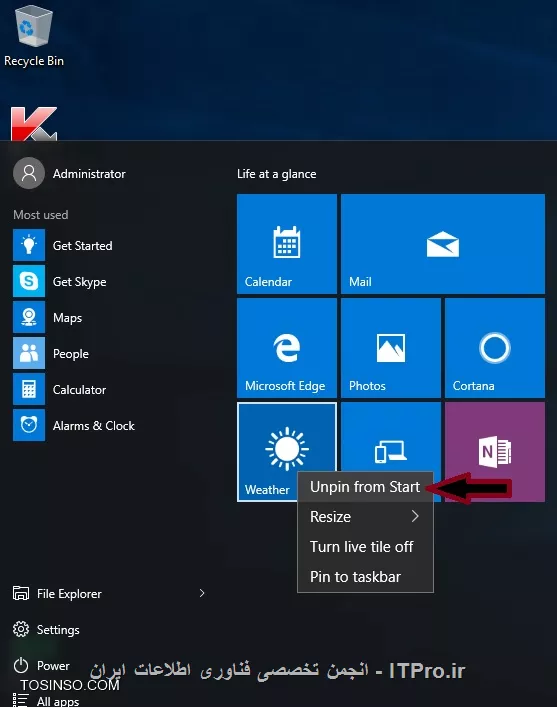557x707 pixels.
Task: Expand File Explorer jump list chevron
Action: coord(202,593)
